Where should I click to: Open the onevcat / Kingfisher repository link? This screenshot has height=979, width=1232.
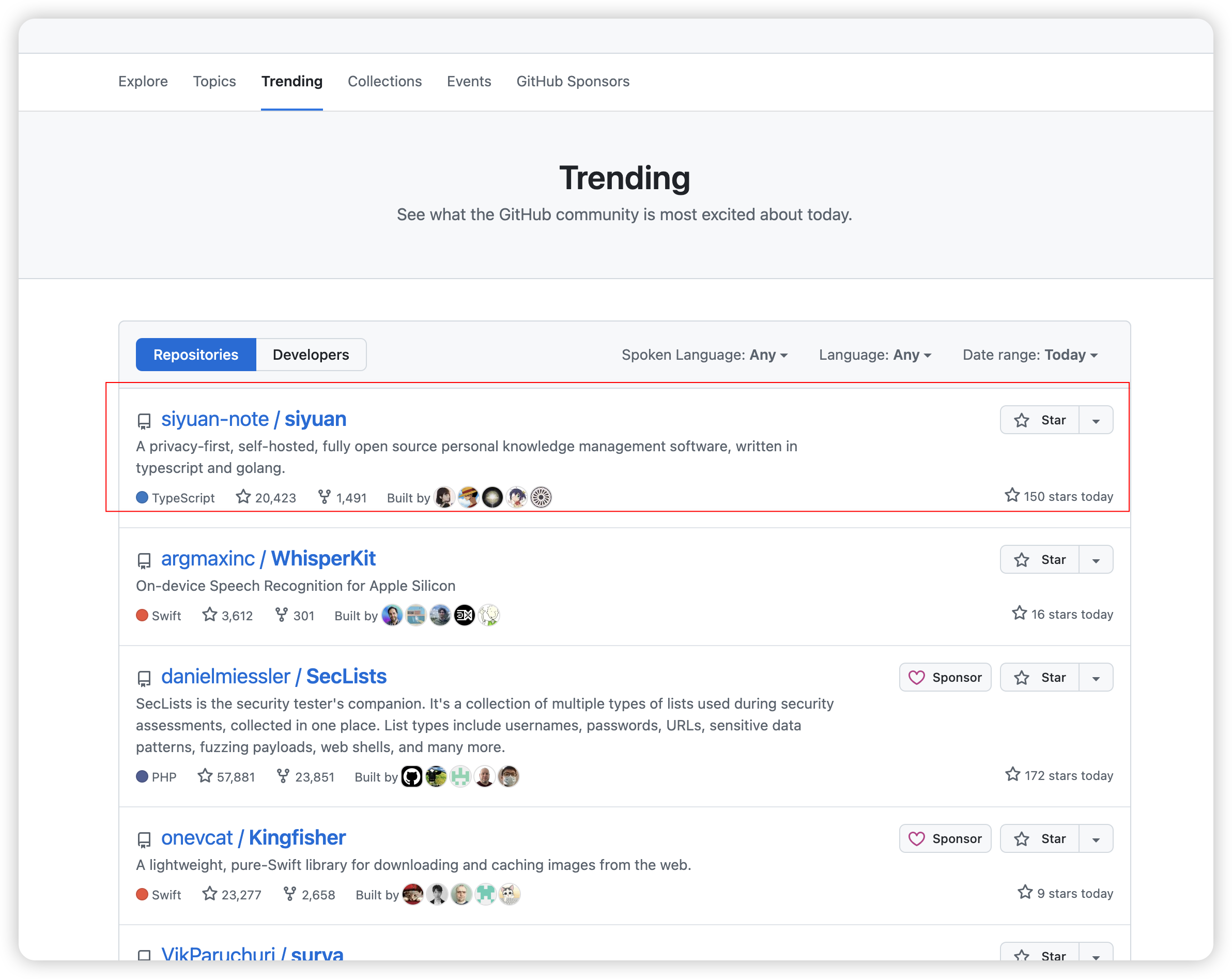tap(253, 837)
